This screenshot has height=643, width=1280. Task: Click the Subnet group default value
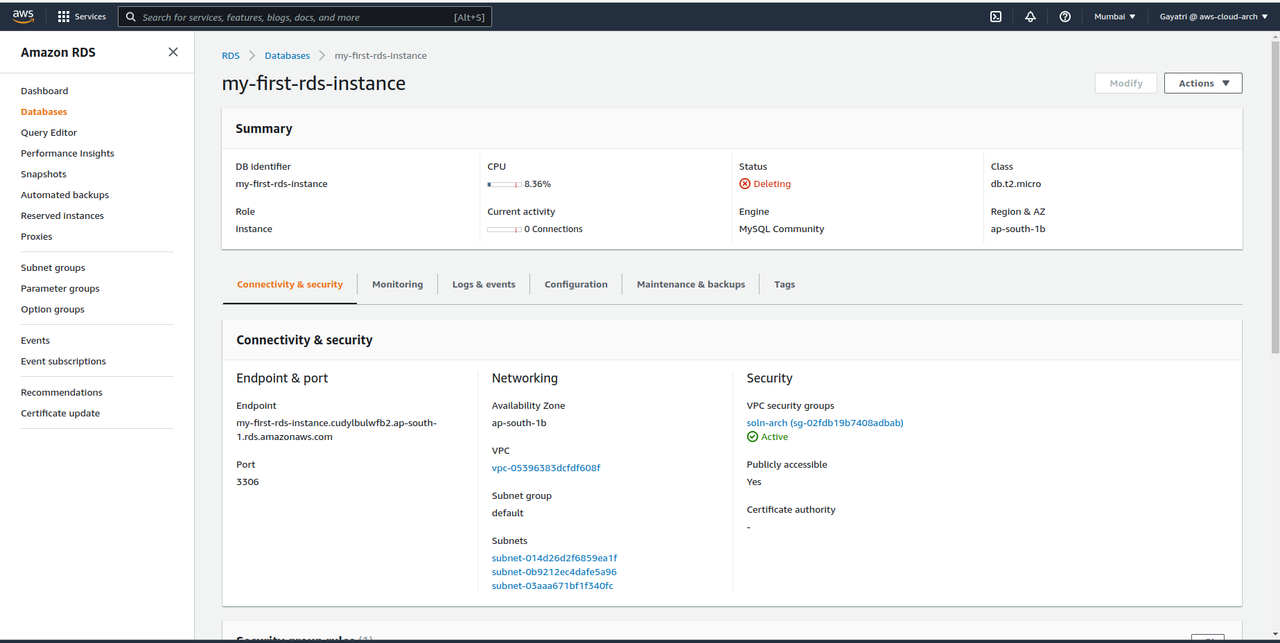coord(508,513)
